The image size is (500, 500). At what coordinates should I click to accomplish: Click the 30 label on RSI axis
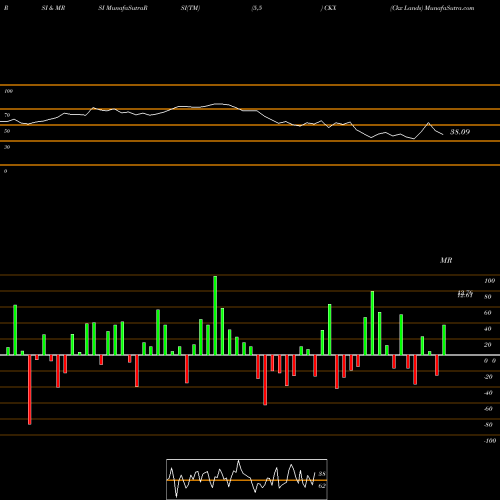tap(7, 147)
